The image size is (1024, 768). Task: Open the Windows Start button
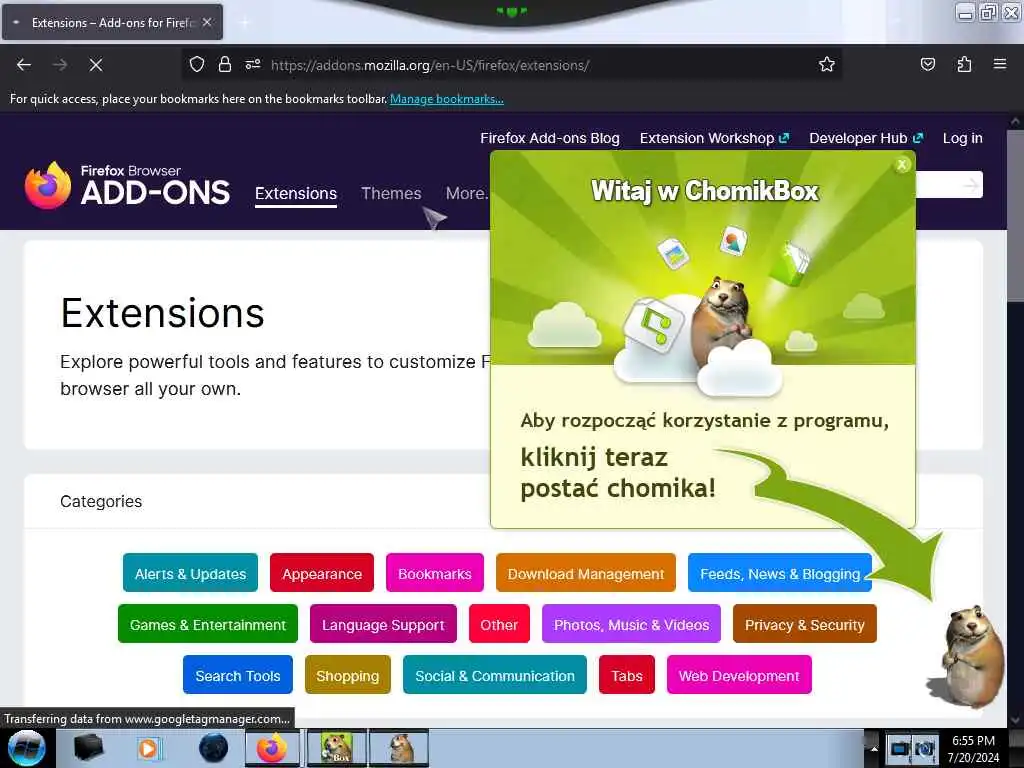27,748
